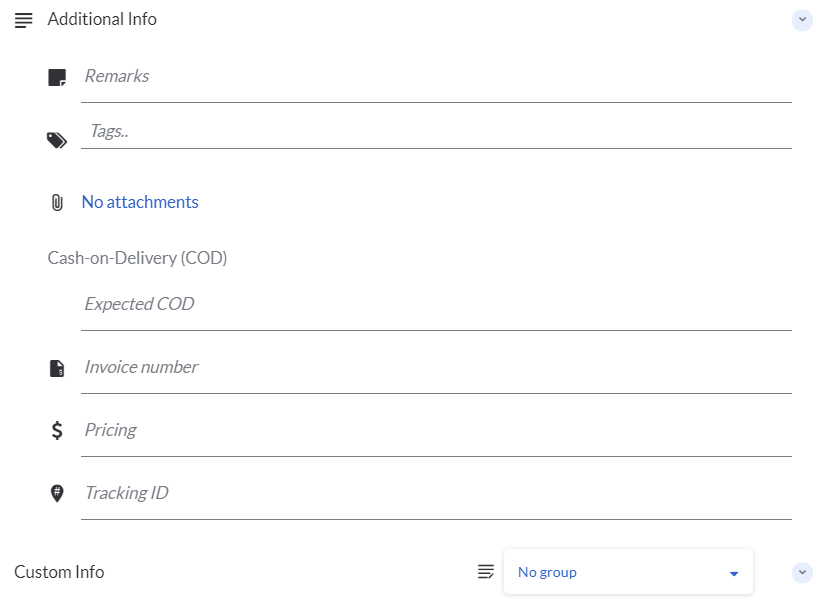Click the paperclip attachment icon
This screenshot has width=827, height=608.
coord(57,203)
